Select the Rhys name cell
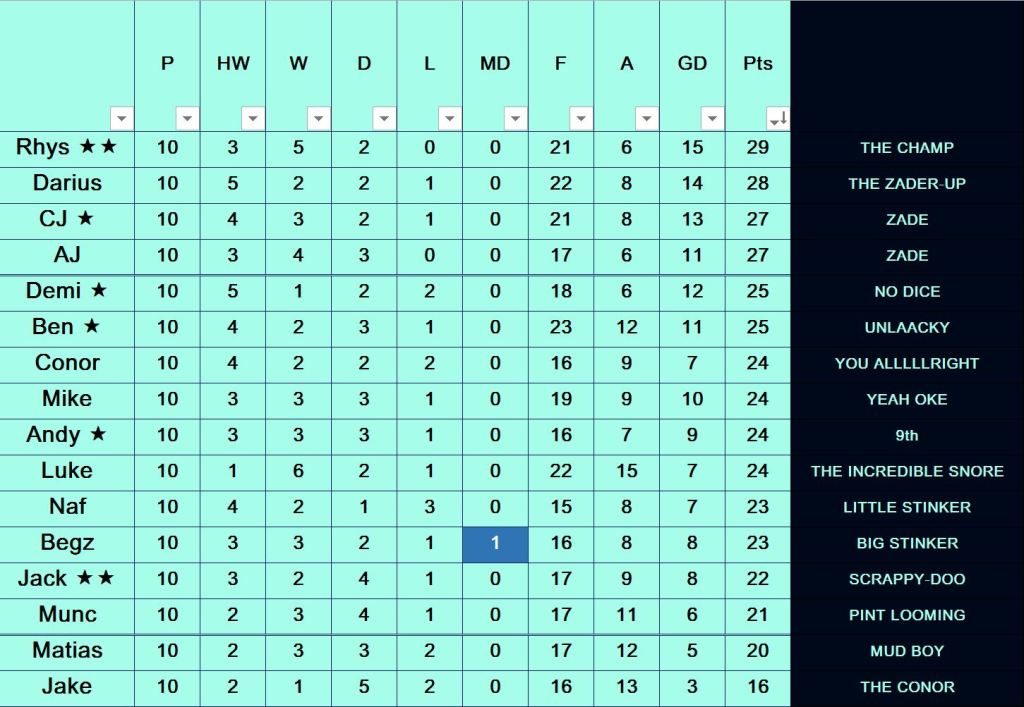Viewport: 1024px width, 707px height. coord(67,148)
